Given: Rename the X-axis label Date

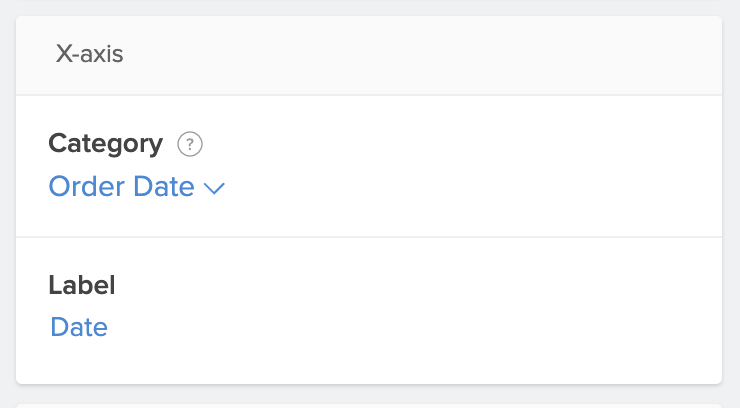Looking at the screenshot, I should pos(79,327).
